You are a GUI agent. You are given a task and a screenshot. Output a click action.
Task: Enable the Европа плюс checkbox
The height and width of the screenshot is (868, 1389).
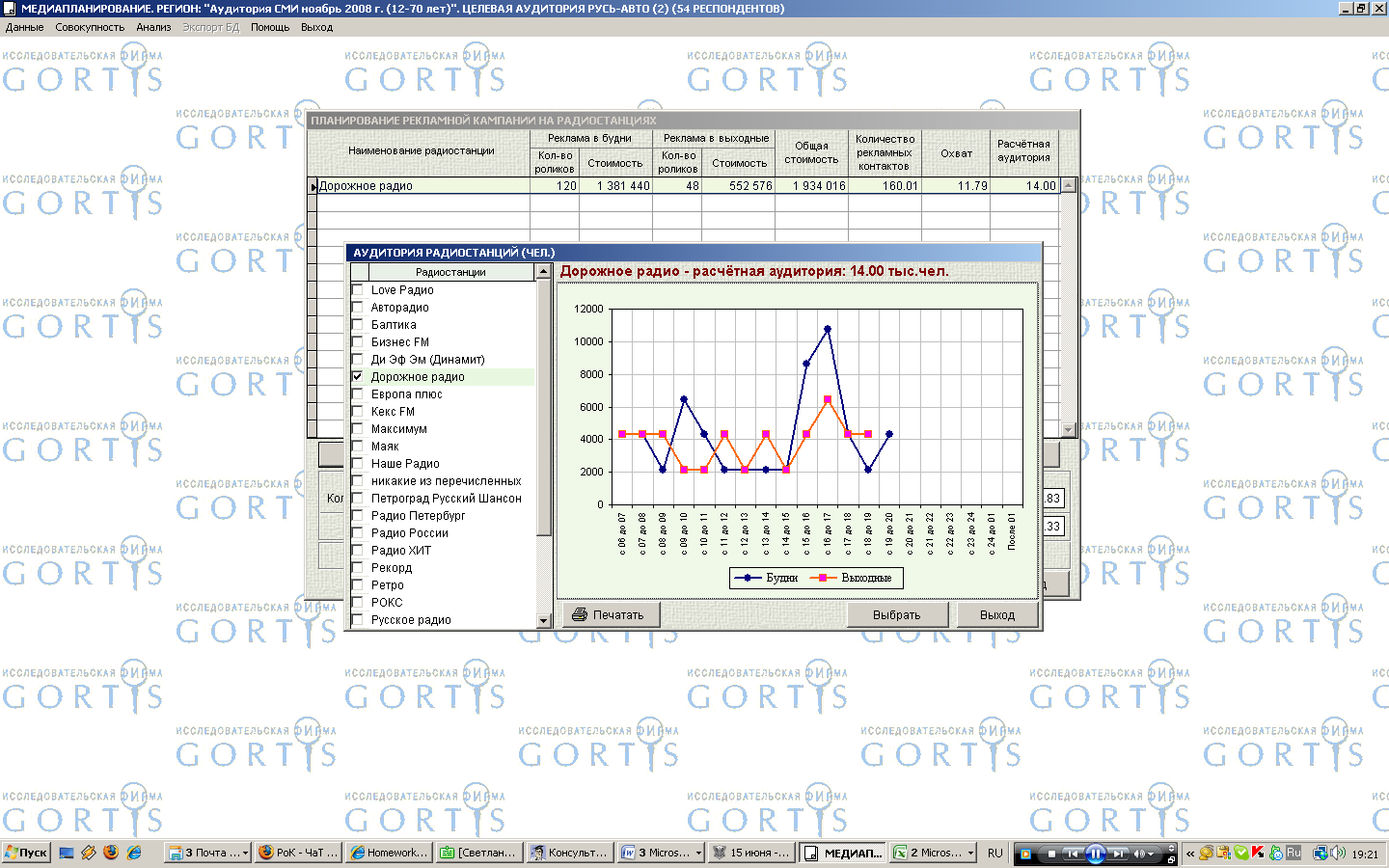click(358, 394)
